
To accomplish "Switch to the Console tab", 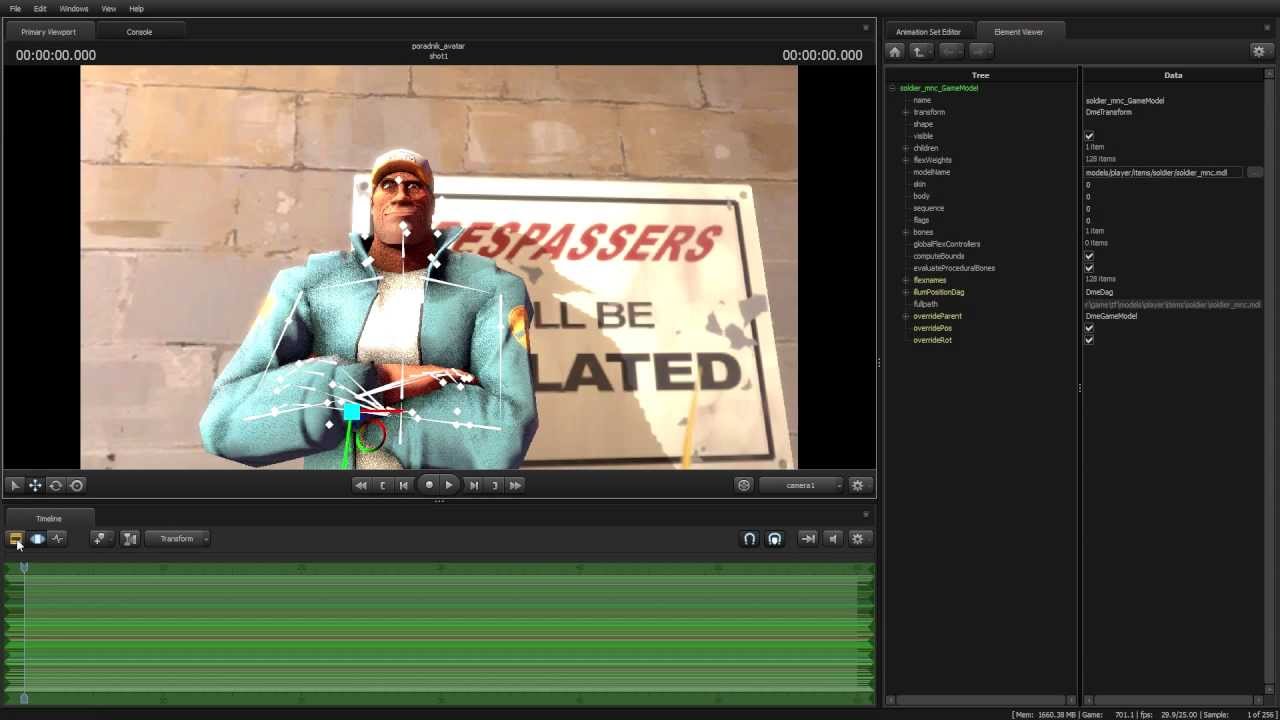I will (139, 32).
